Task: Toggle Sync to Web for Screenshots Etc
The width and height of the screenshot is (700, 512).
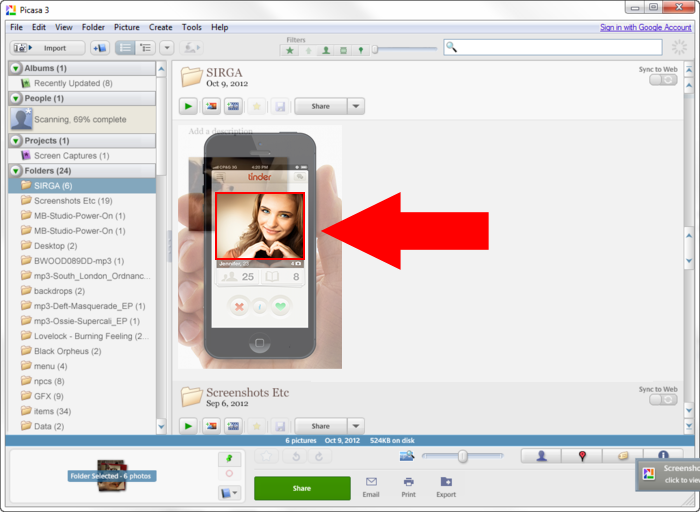Action: [x=662, y=399]
